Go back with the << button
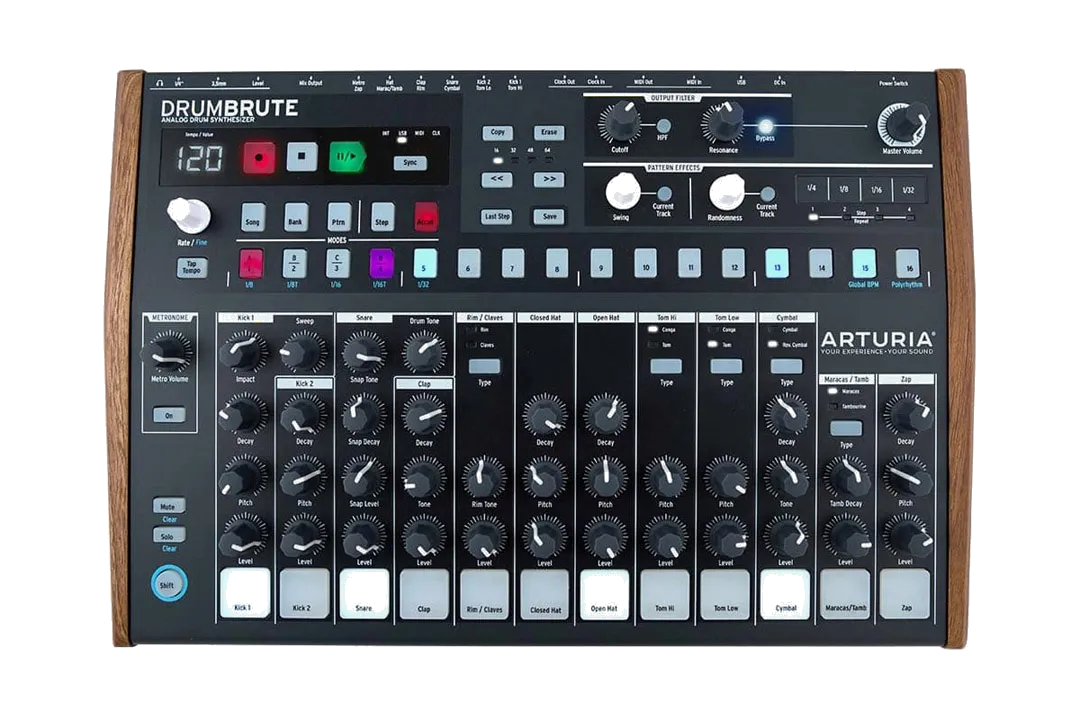 coord(497,179)
